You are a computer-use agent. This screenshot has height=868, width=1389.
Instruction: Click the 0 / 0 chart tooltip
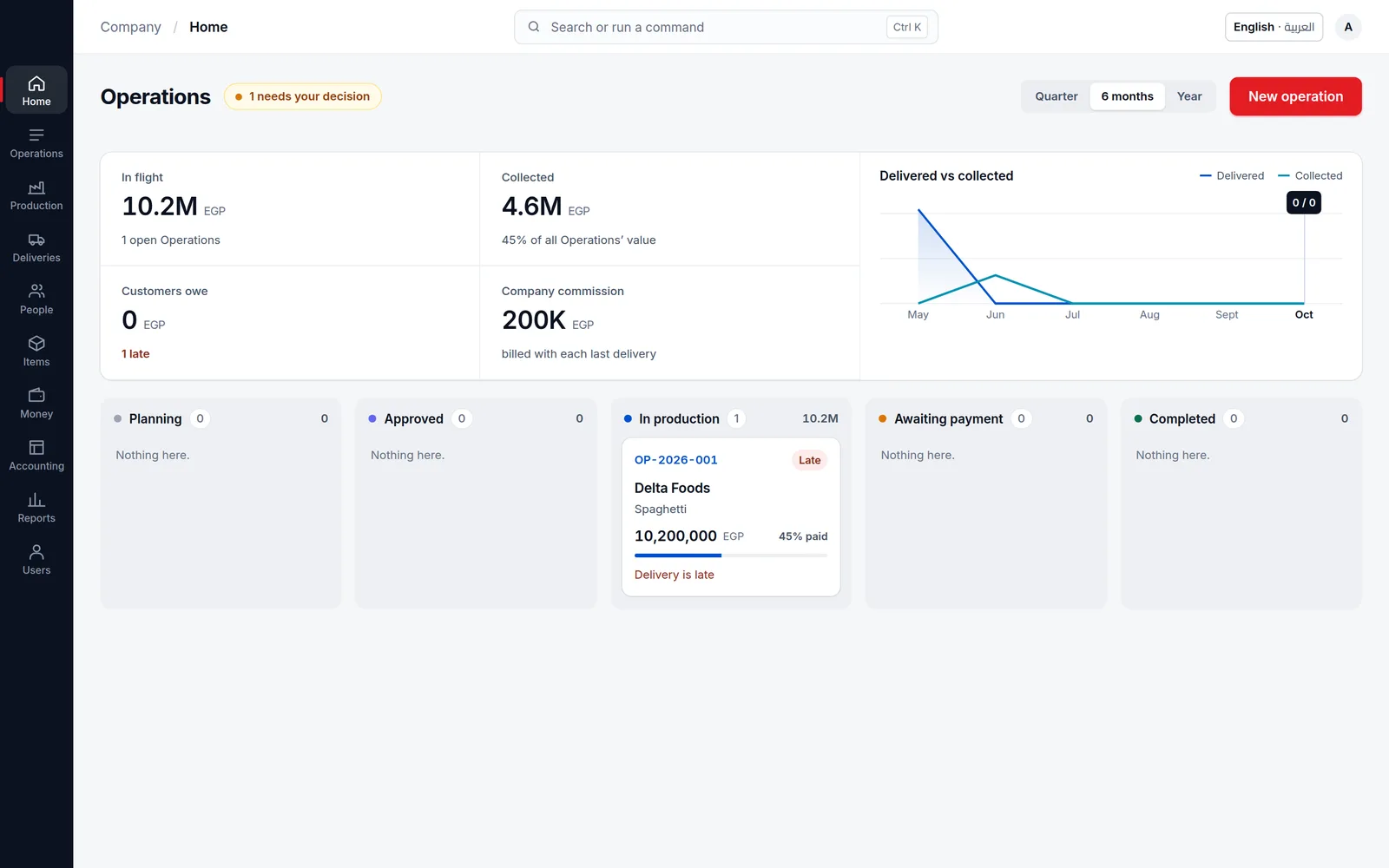click(x=1304, y=202)
